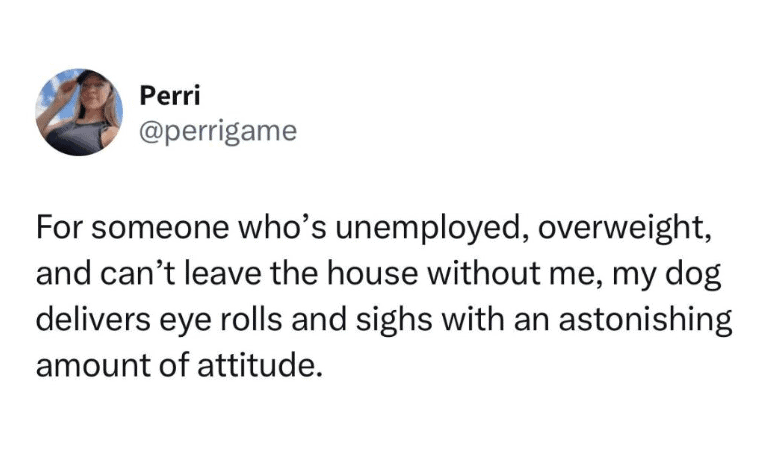Click the opening word "For" of the tweet
782x474 pixels.
[x=59, y=228]
